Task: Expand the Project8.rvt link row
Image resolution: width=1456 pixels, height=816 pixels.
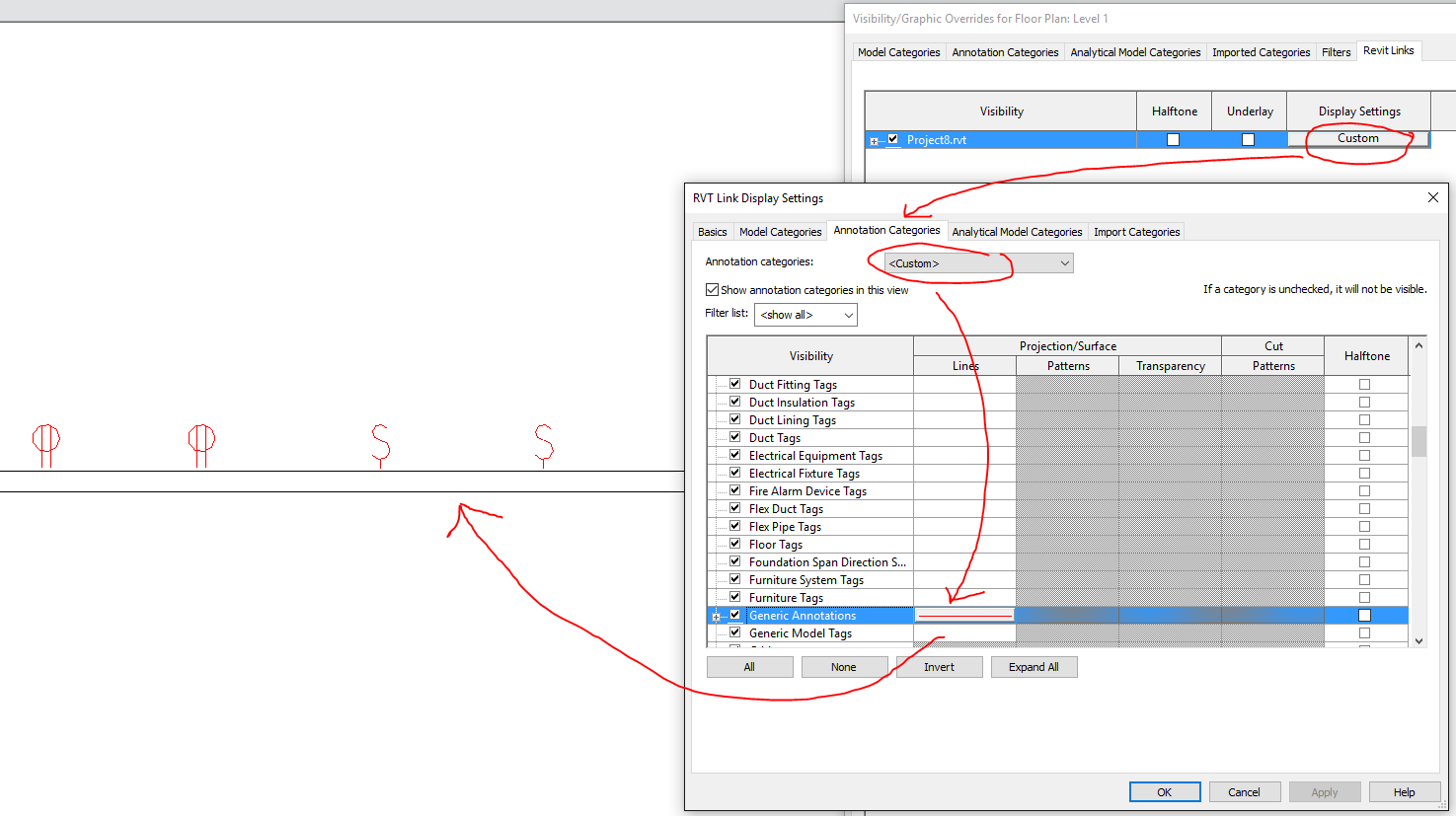Action: tap(874, 141)
